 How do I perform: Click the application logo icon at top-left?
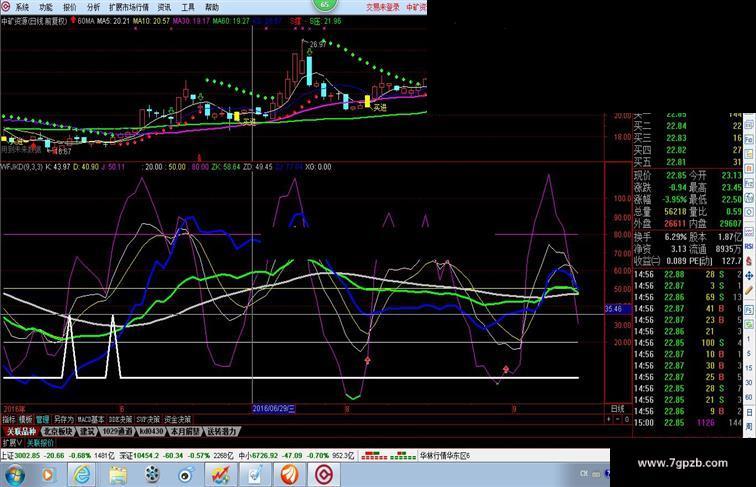pyautogui.click(x=6, y=7)
